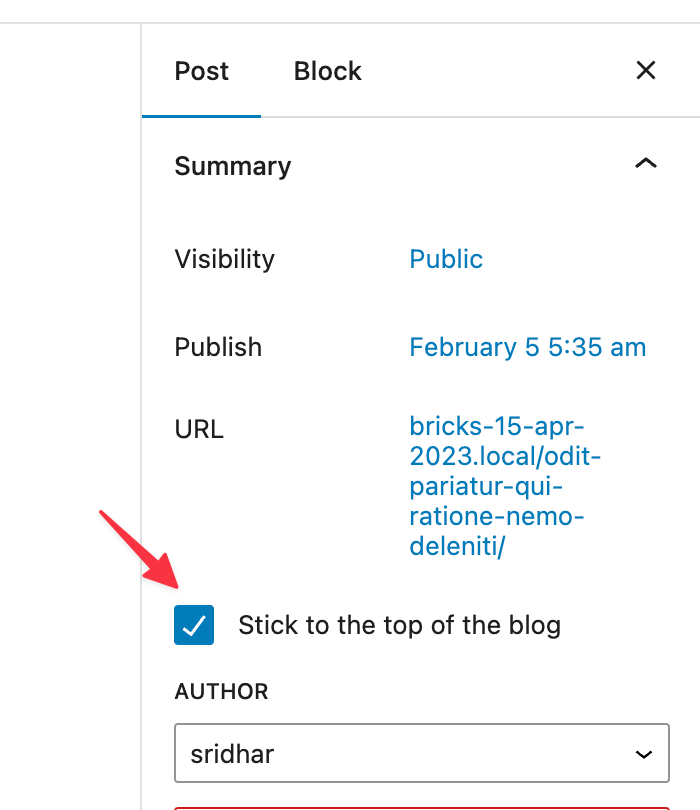The height and width of the screenshot is (810, 700).
Task: Switch to the Block tab
Action: (x=327, y=70)
